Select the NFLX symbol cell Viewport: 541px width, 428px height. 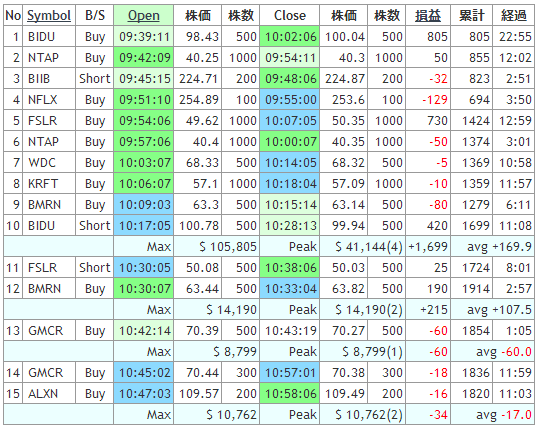(49, 100)
